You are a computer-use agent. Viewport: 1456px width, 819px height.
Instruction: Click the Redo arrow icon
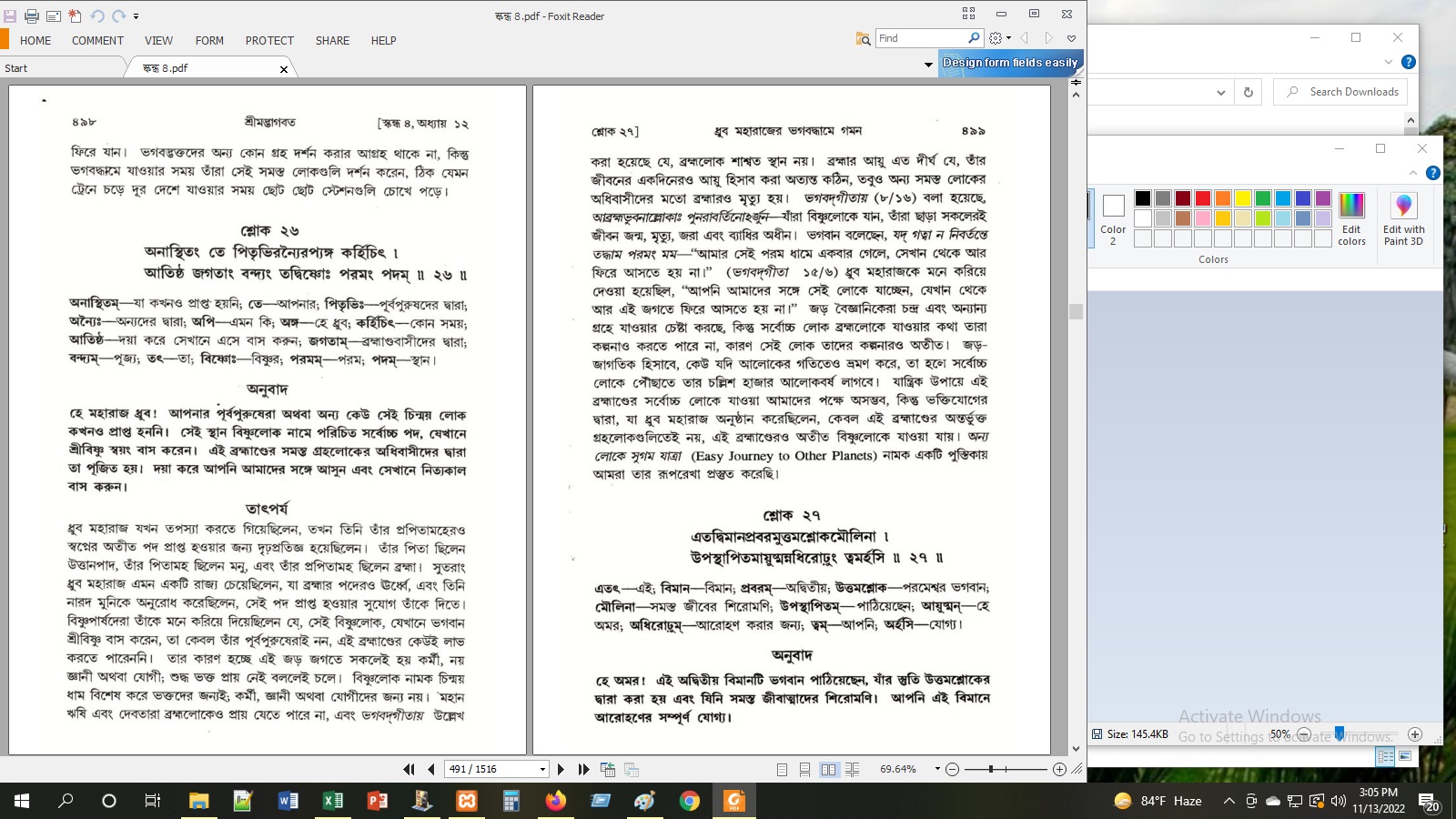[x=118, y=16]
